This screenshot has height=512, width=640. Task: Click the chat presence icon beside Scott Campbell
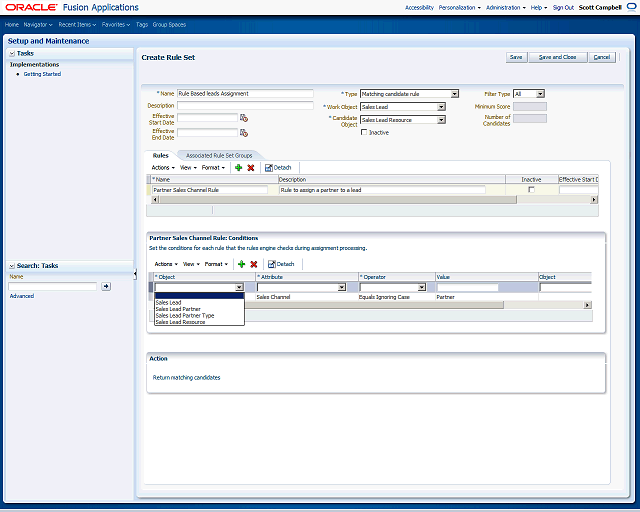(x=631, y=7)
